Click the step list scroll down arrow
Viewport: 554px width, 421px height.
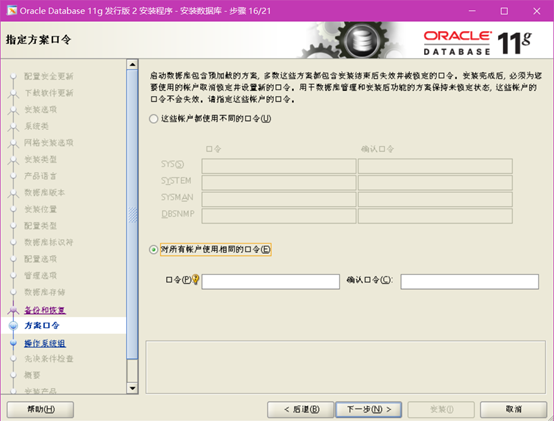pyautogui.click(x=132, y=388)
